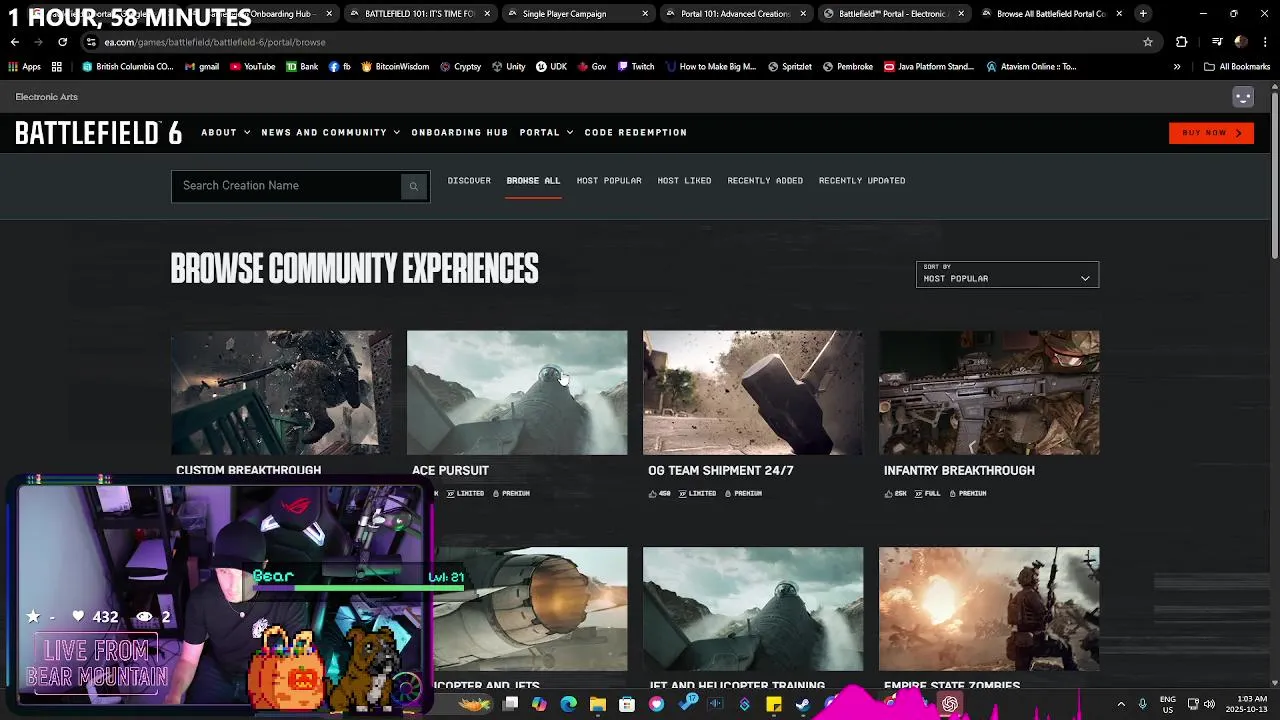Open the Infantry Breakthrough title
Viewport: 1280px width, 720px height.
tap(959, 470)
